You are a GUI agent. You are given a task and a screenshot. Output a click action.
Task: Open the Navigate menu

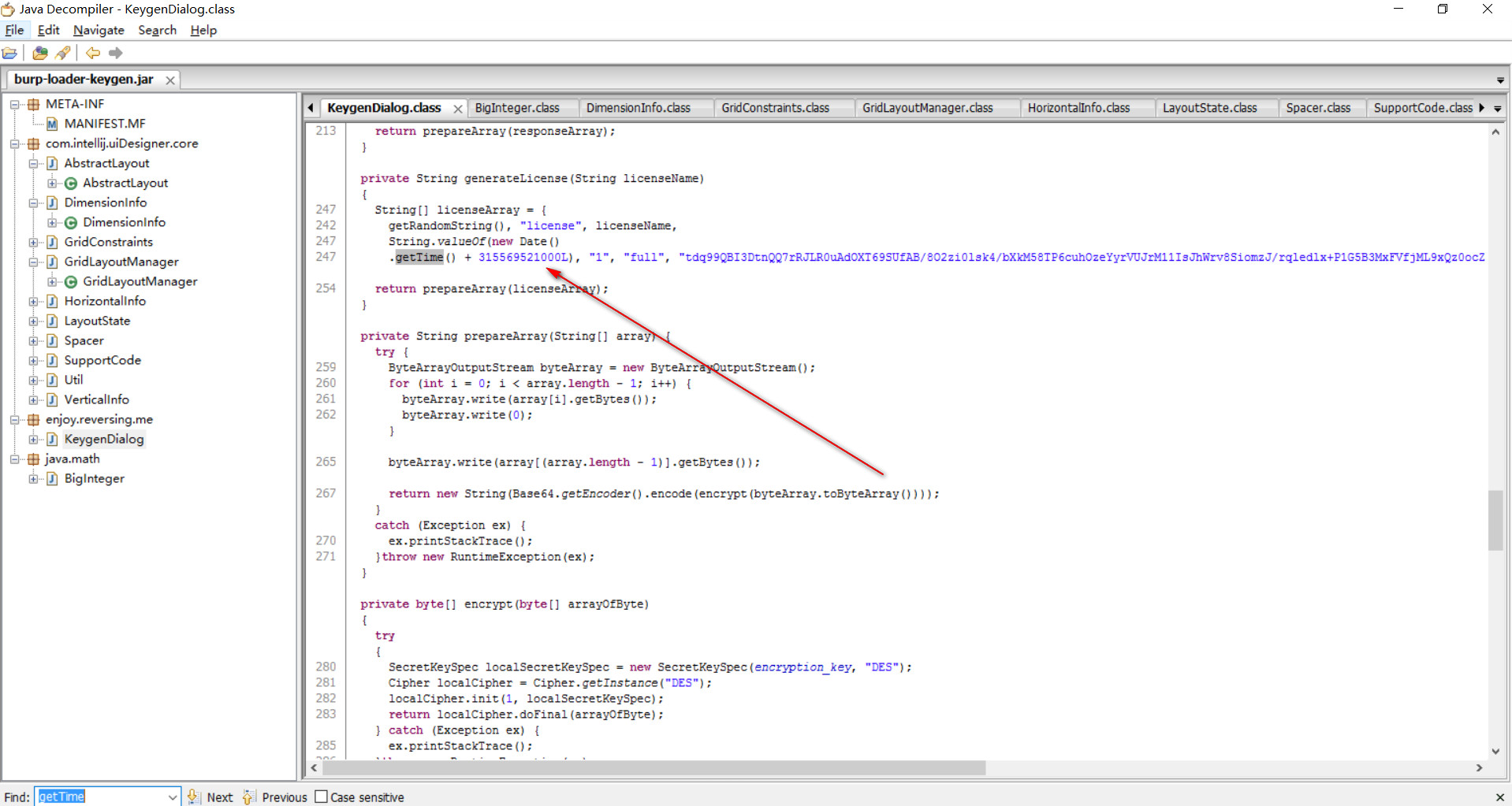99,30
